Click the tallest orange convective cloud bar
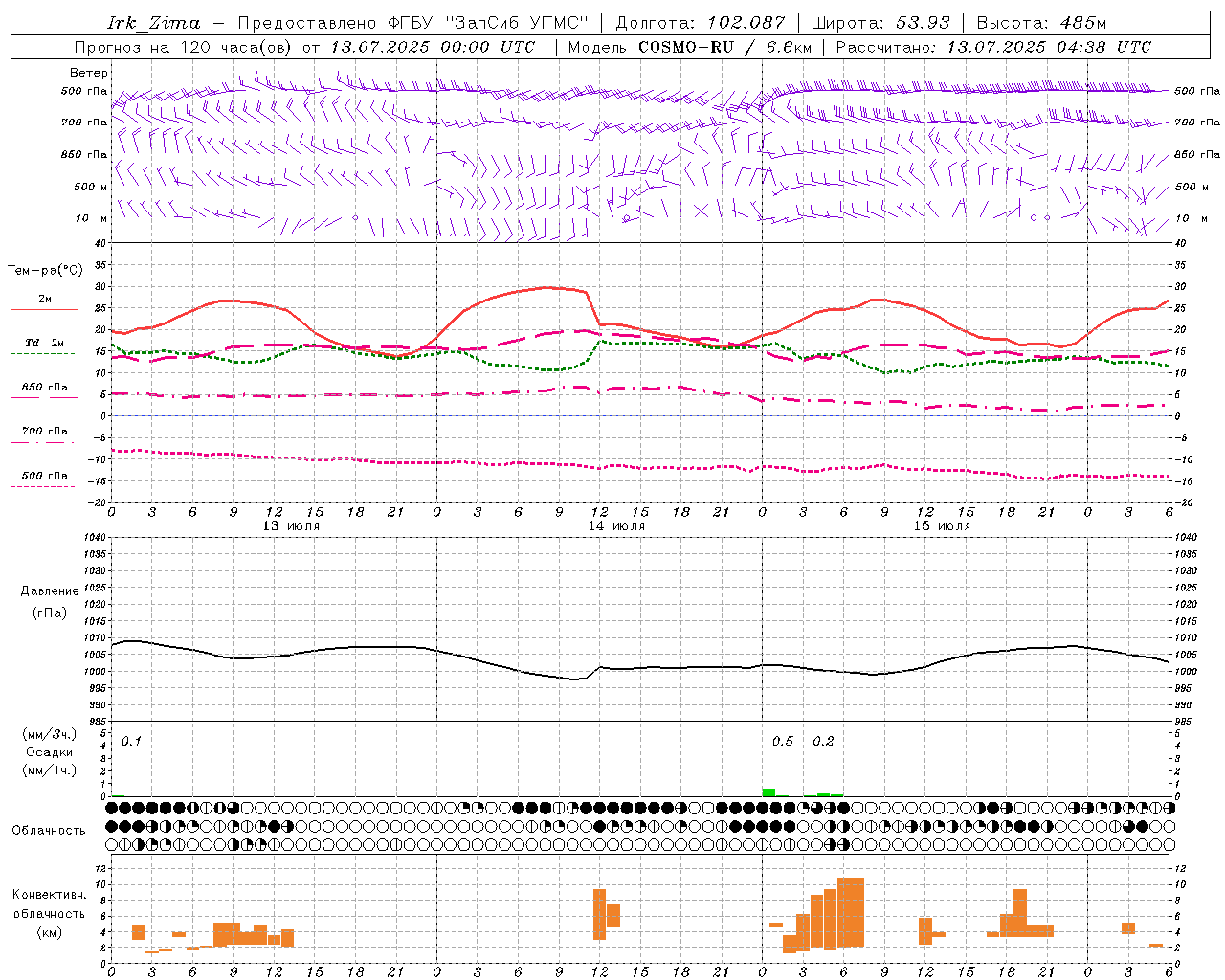 tap(851, 912)
